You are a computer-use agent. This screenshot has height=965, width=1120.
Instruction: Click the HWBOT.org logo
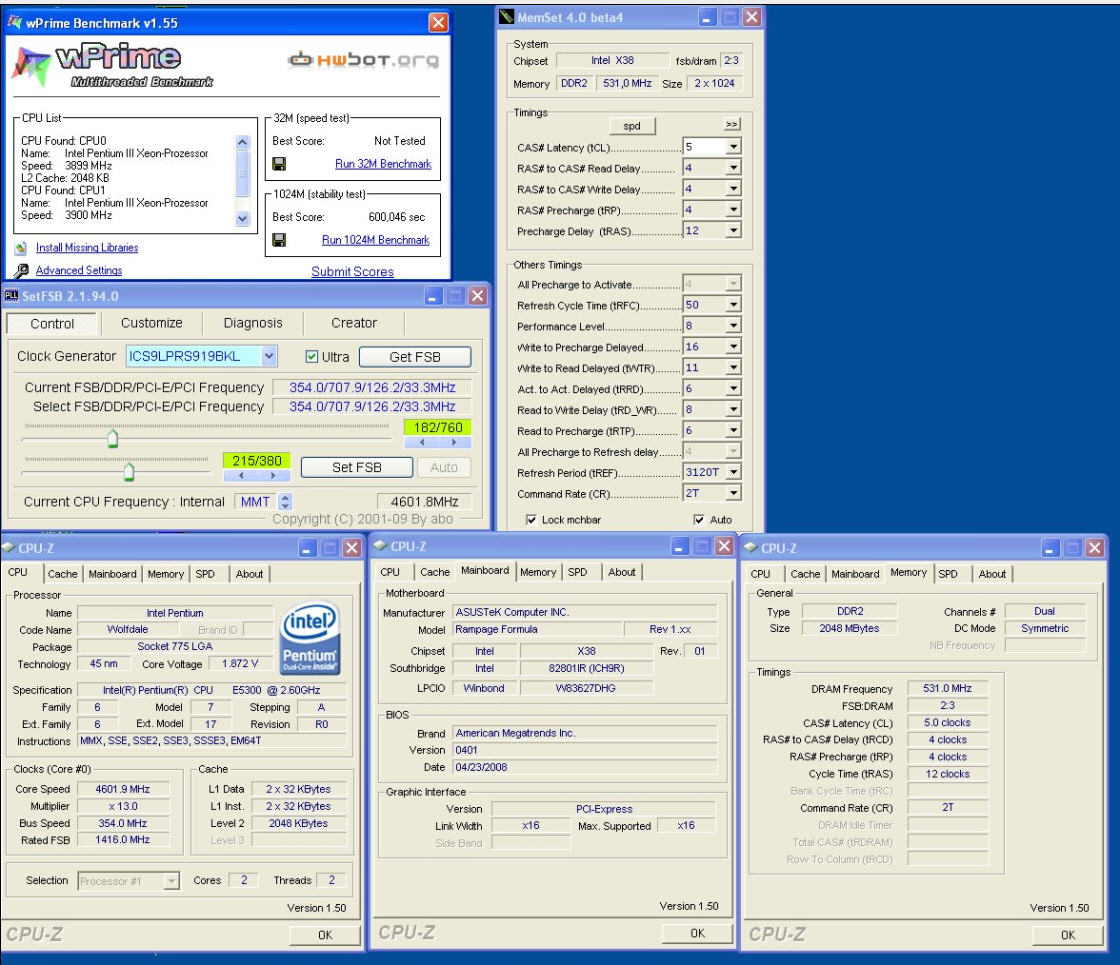[364, 60]
